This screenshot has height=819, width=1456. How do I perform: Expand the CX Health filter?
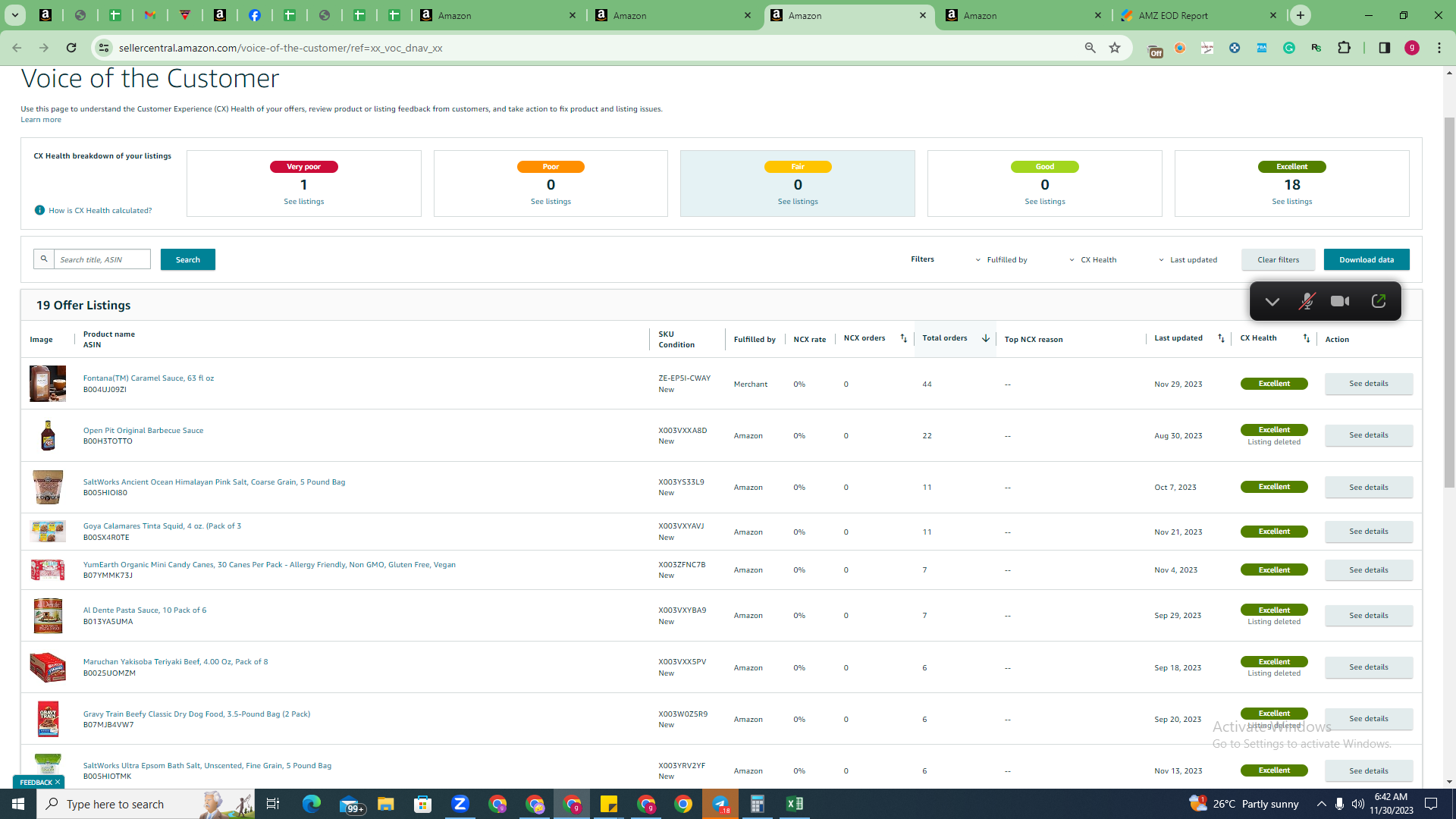(1093, 260)
